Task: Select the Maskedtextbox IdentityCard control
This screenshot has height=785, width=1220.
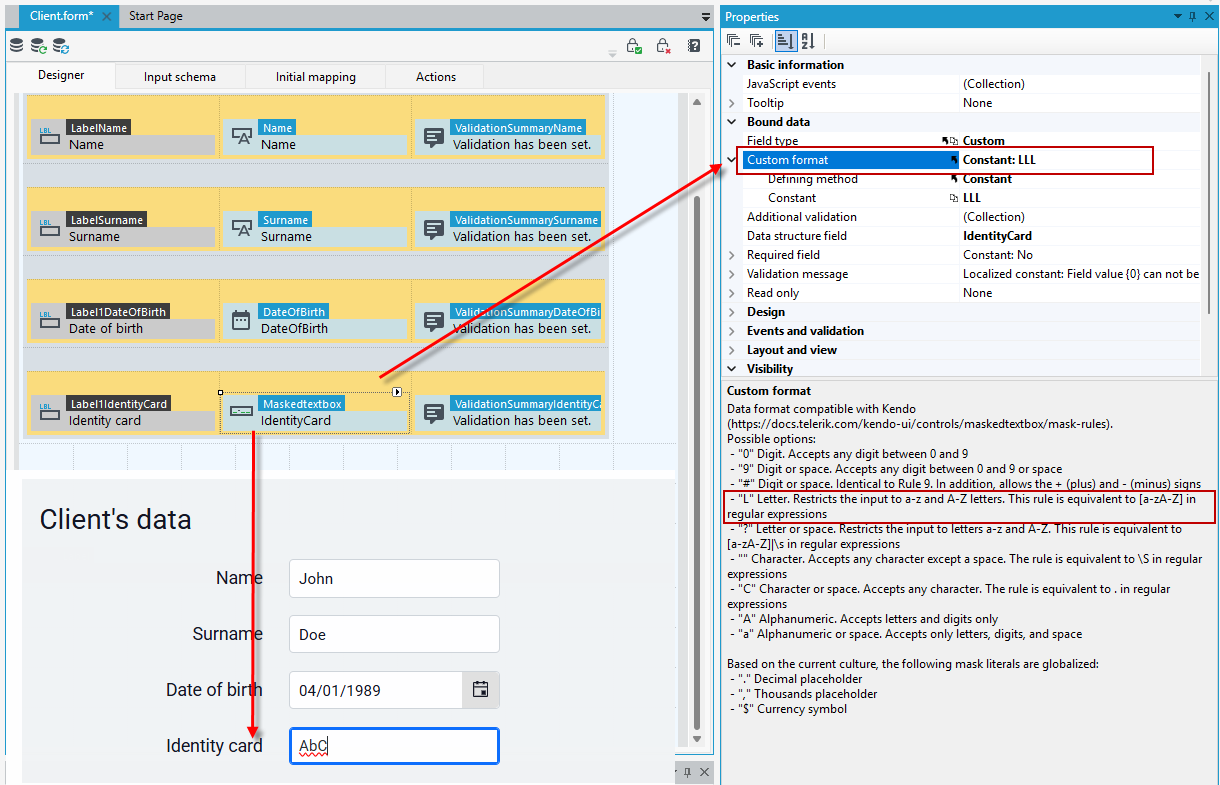Action: (x=315, y=413)
